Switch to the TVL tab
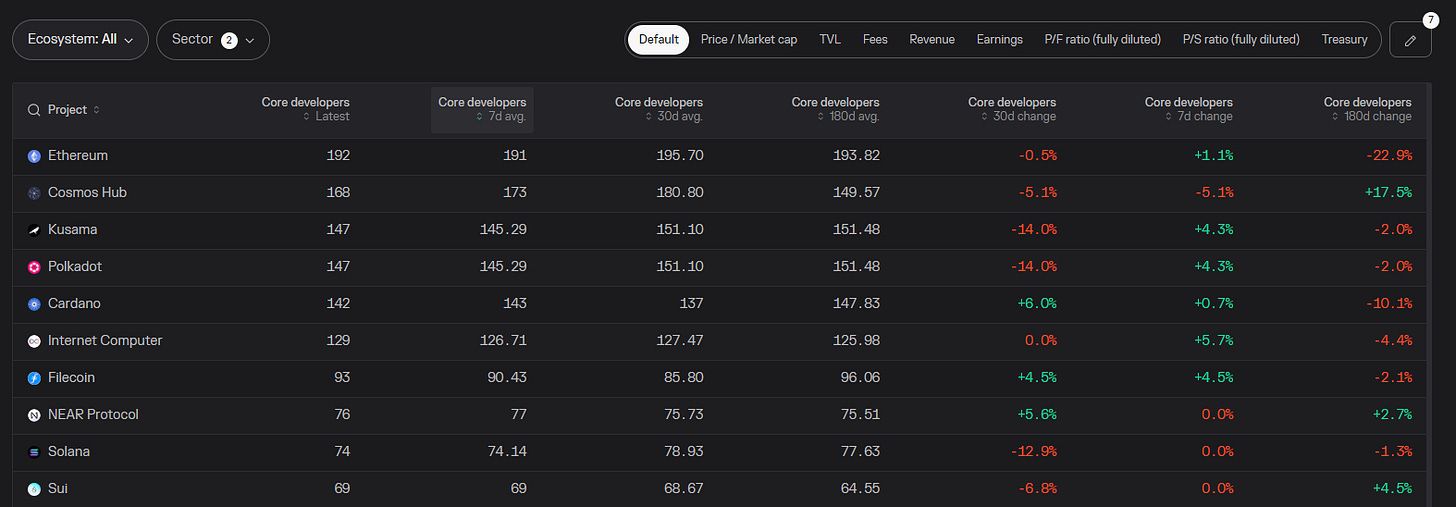Viewport: 1456px width, 507px height. (x=830, y=40)
